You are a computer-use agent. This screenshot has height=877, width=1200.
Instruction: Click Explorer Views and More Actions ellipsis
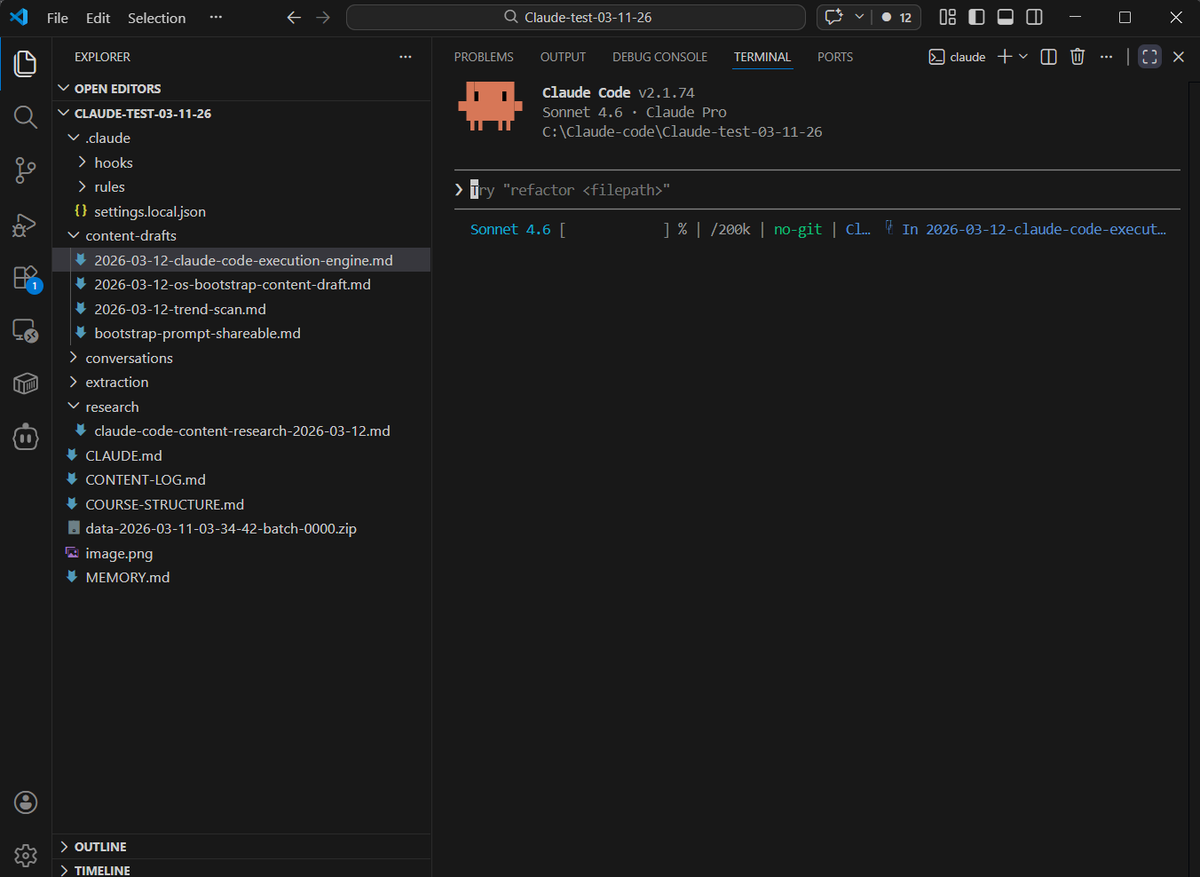click(x=405, y=57)
